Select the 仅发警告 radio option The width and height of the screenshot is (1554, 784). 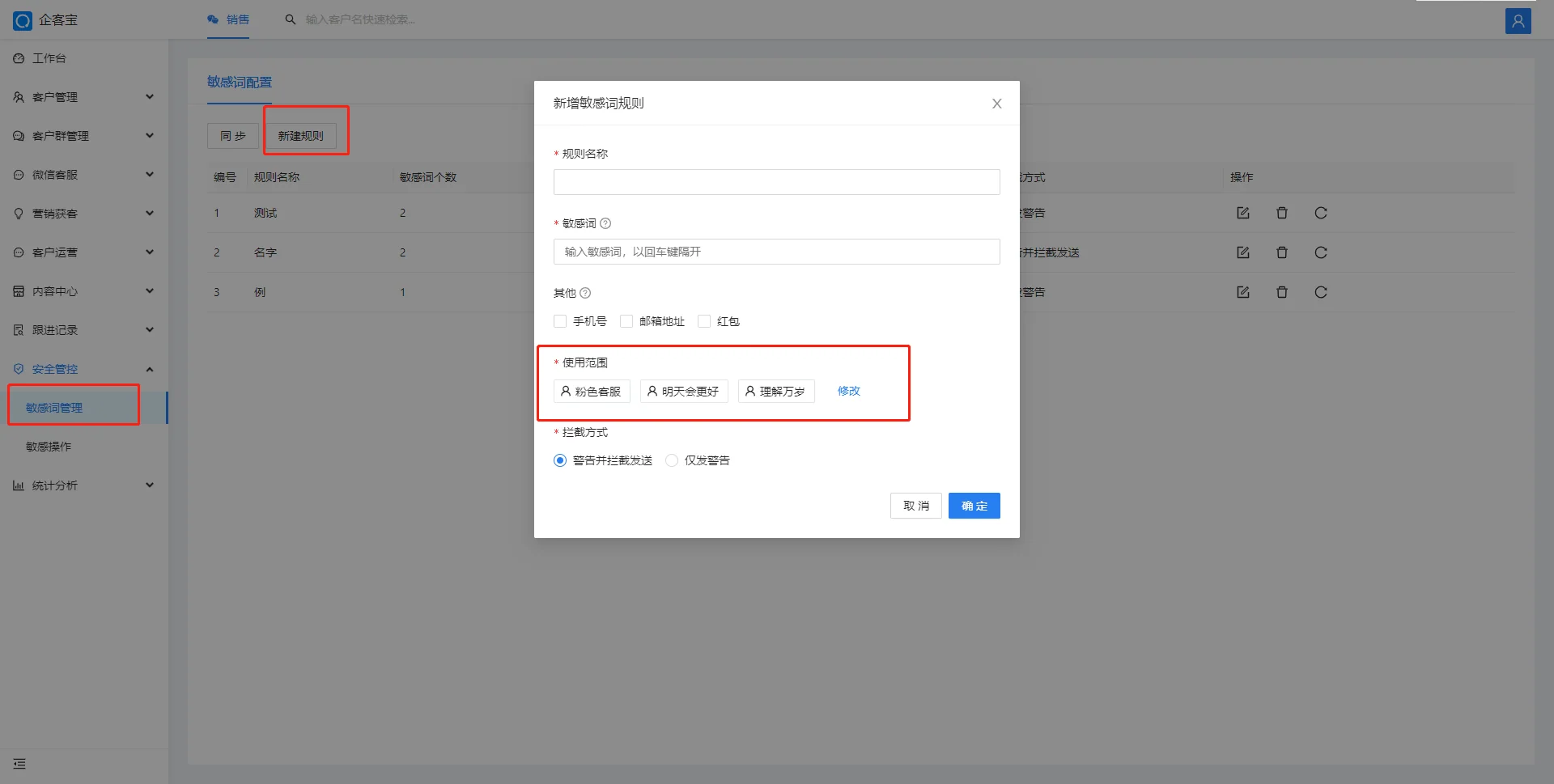pos(672,460)
